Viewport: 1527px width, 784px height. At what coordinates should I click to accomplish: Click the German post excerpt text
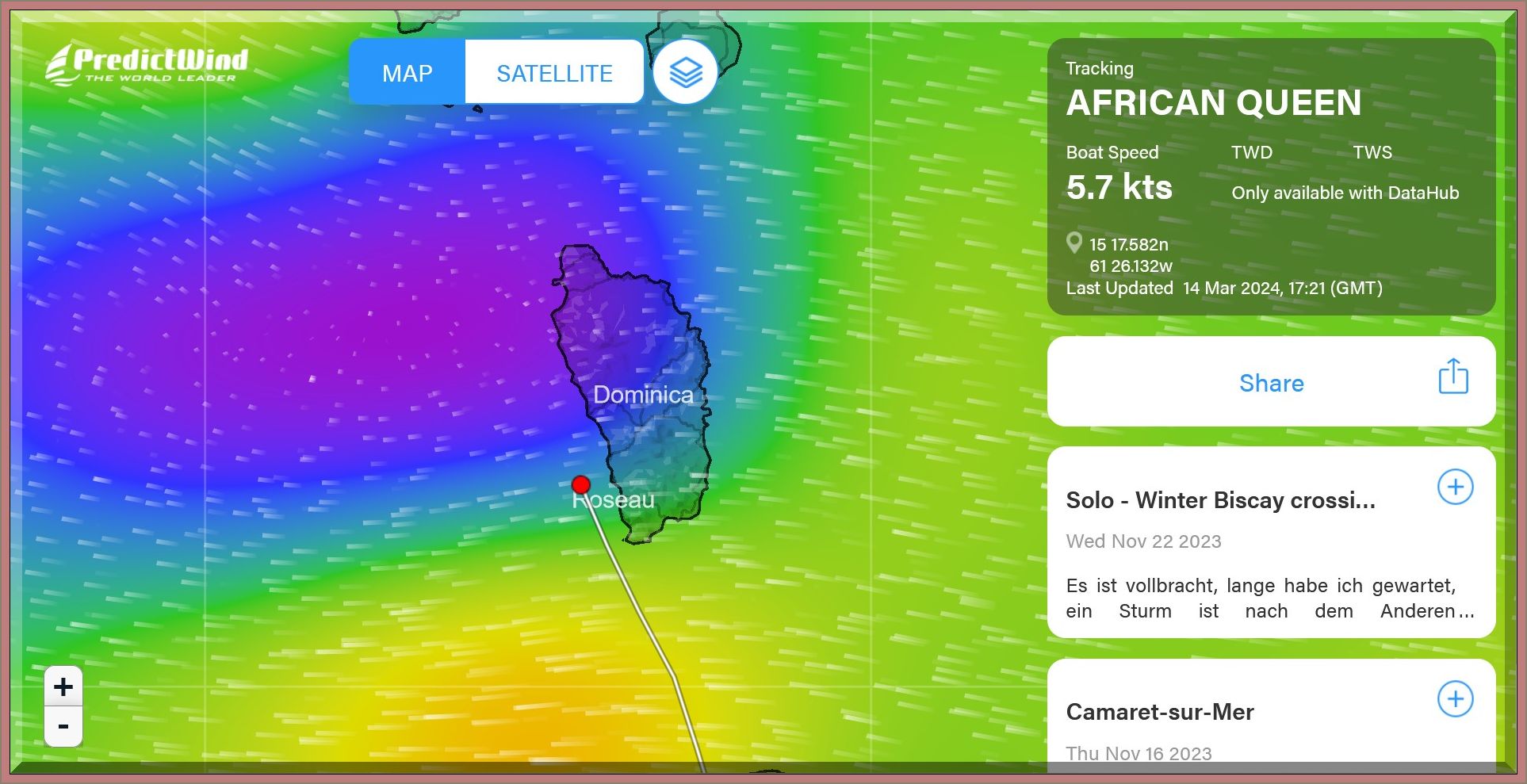1269,599
